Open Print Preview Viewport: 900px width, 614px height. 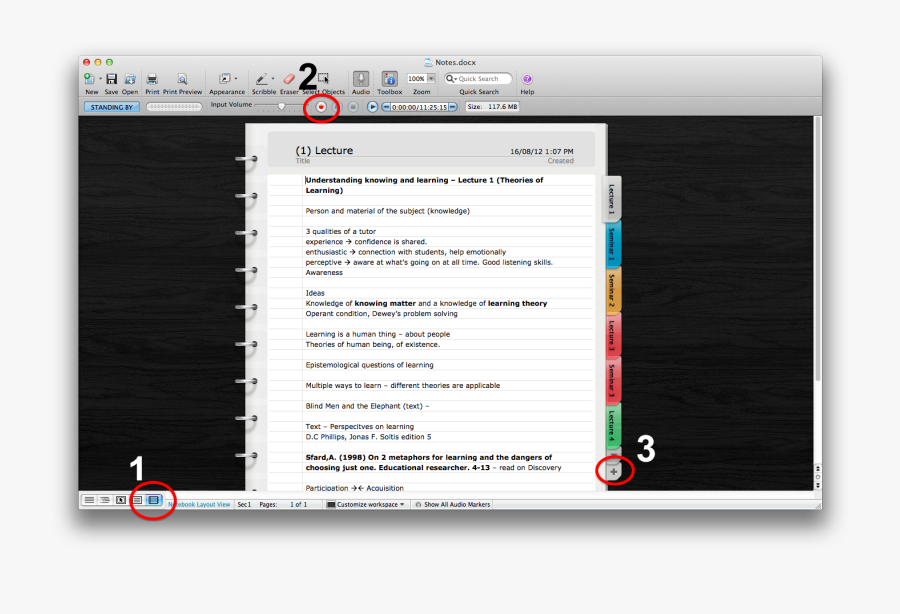point(182,80)
